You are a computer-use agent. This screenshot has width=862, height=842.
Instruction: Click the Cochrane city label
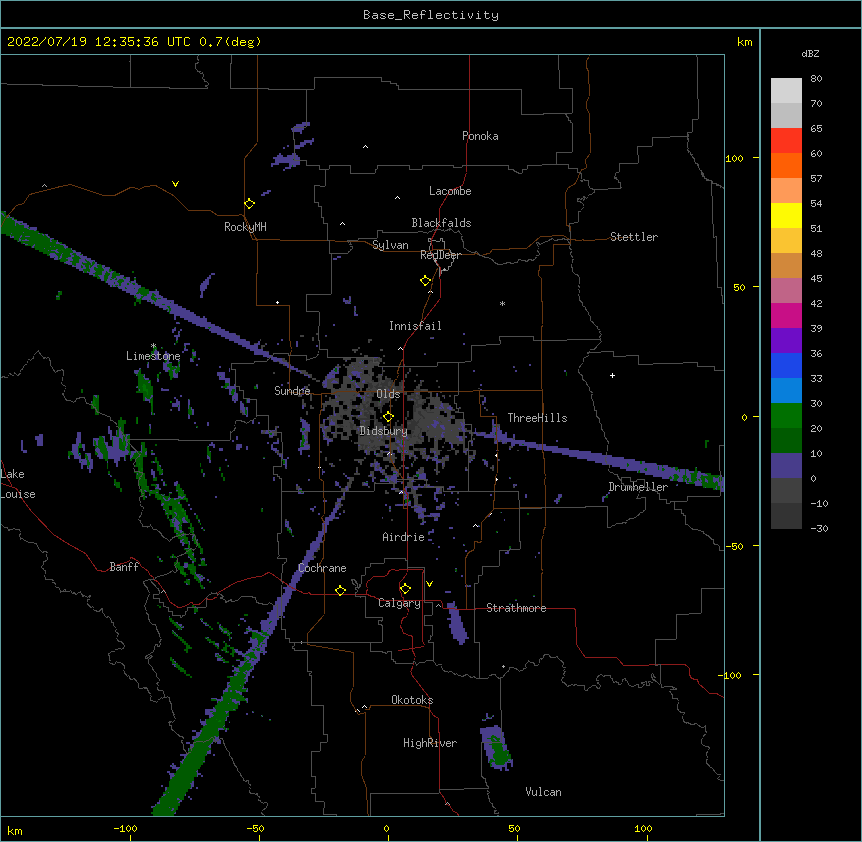(322, 568)
